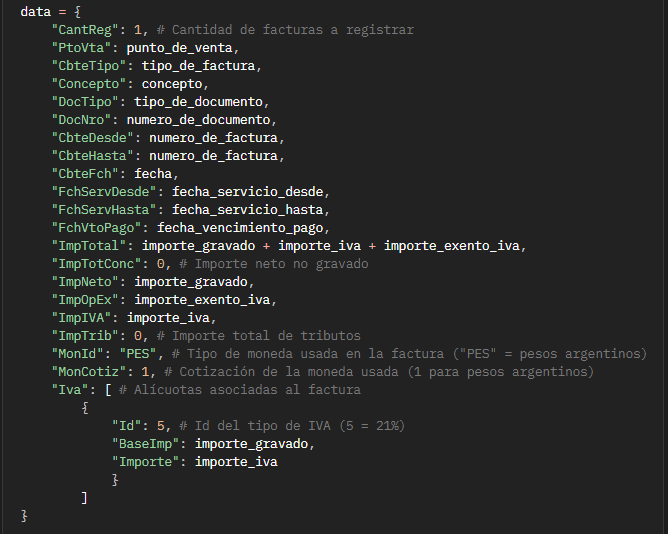Click the "Importe neto no gravado" comment
The image size is (668, 534).
tap(270, 264)
